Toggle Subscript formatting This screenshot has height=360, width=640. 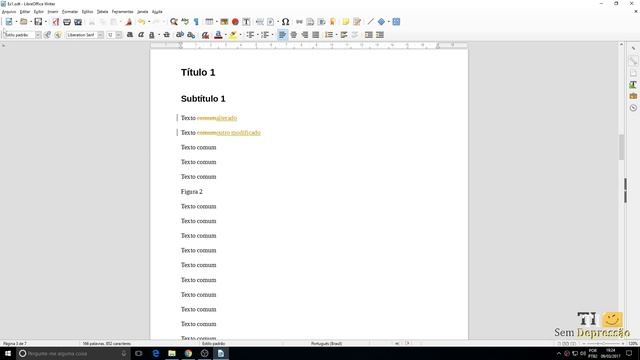tap(191, 35)
